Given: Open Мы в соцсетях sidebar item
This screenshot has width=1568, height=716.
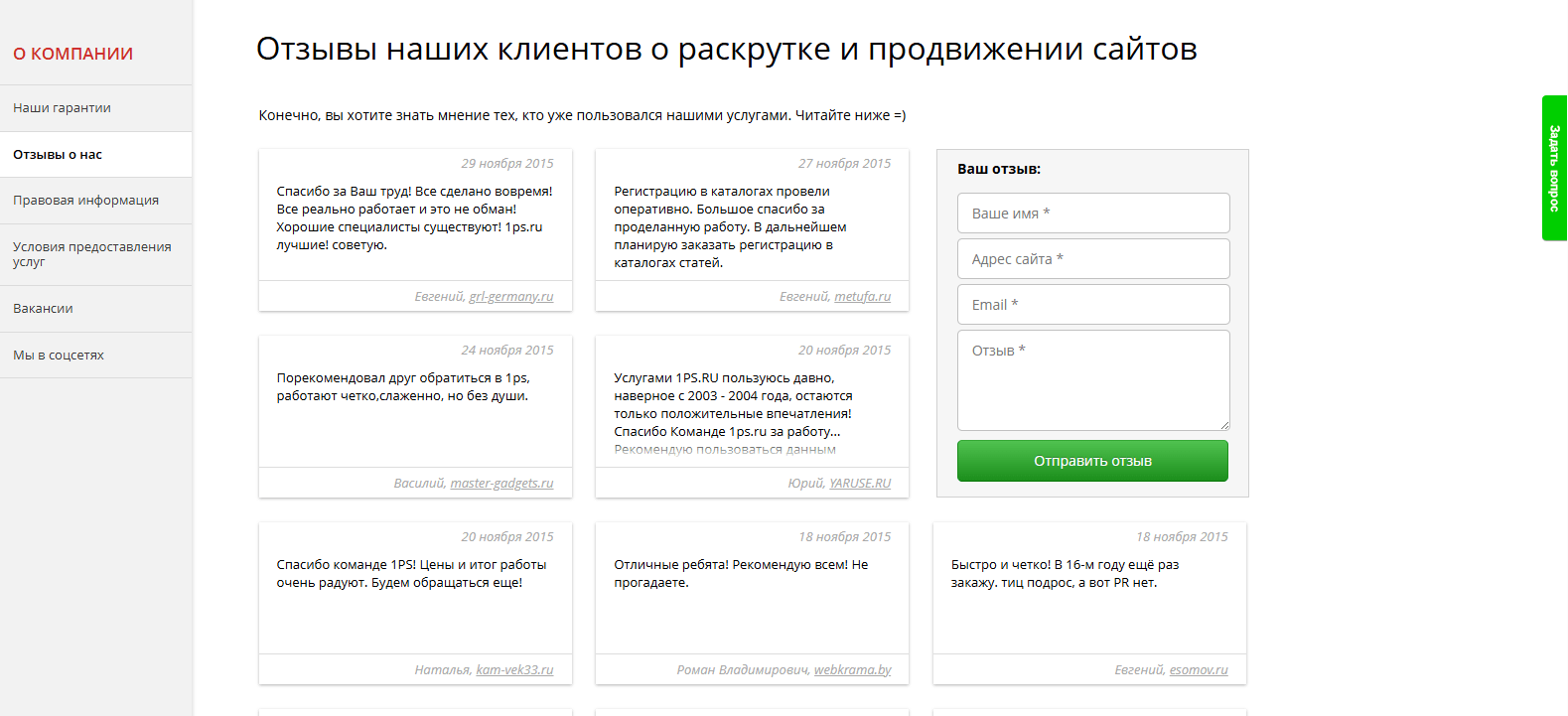Looking at the screenshot, I should pos(95,356).
